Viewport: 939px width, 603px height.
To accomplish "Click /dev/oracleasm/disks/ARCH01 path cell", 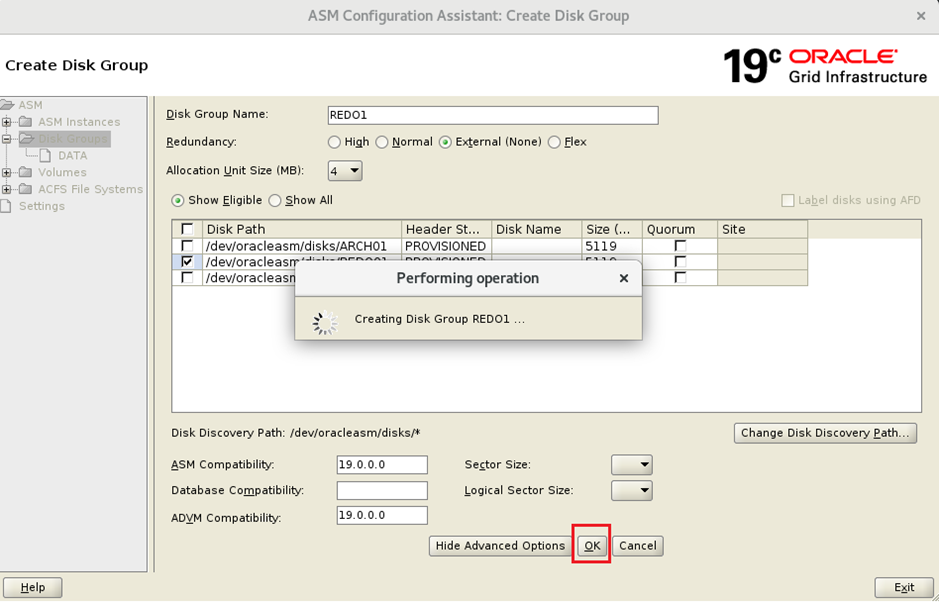I will tap(302, 246).
